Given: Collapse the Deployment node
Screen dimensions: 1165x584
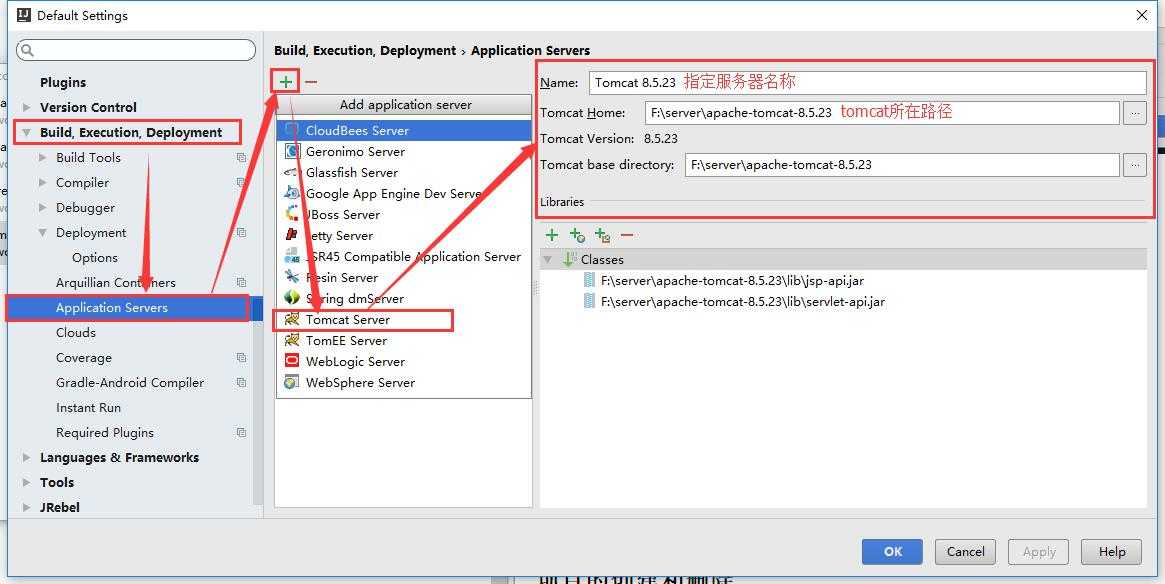Looking at the screenshot, I should click(x=42, y=233).
